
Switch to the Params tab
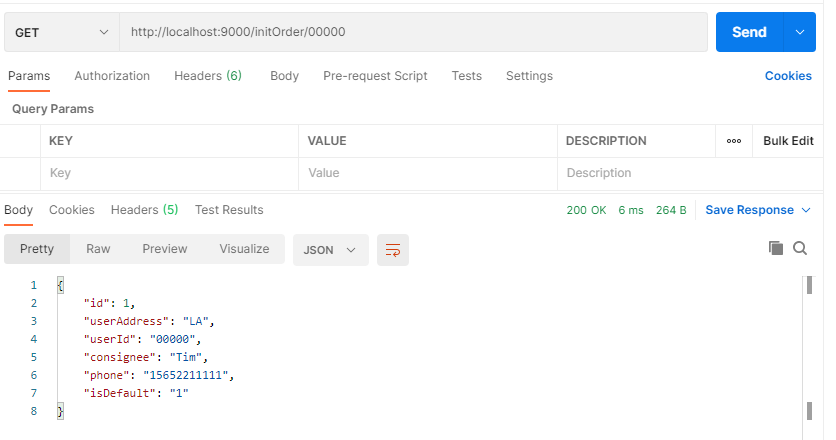[x=29, y=76]
